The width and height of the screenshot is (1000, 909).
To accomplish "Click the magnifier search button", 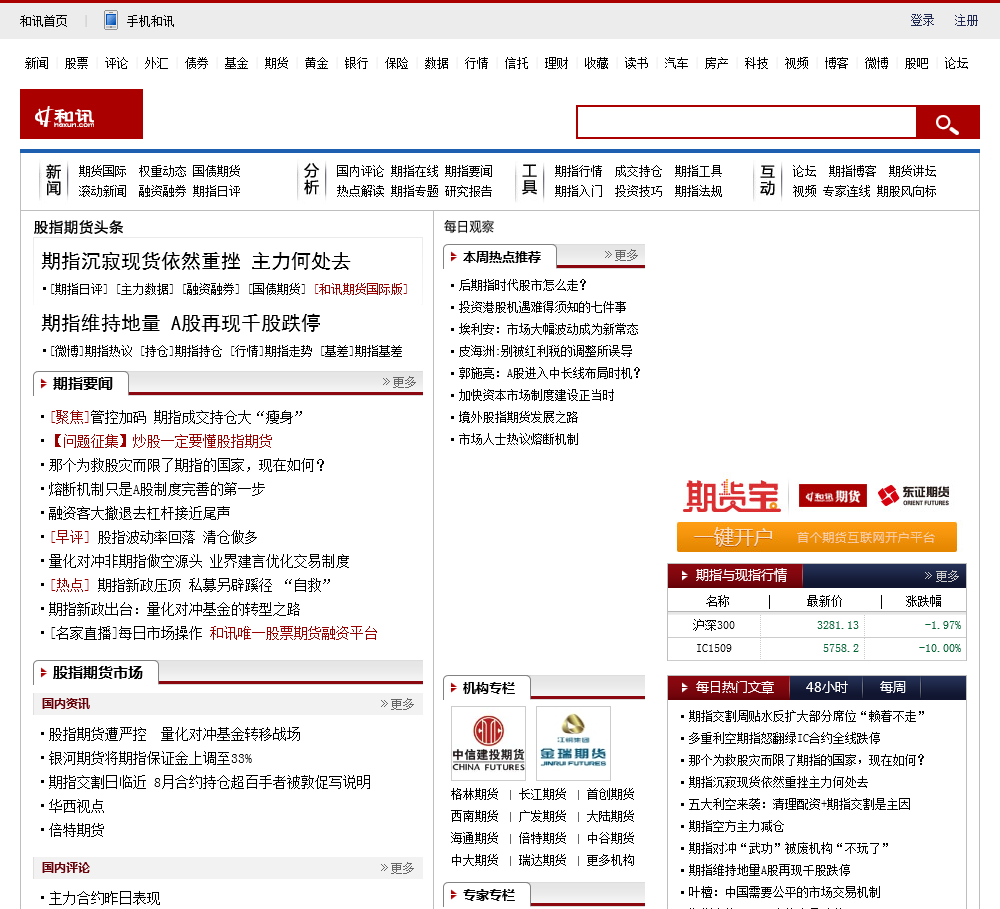I will 947,122.
